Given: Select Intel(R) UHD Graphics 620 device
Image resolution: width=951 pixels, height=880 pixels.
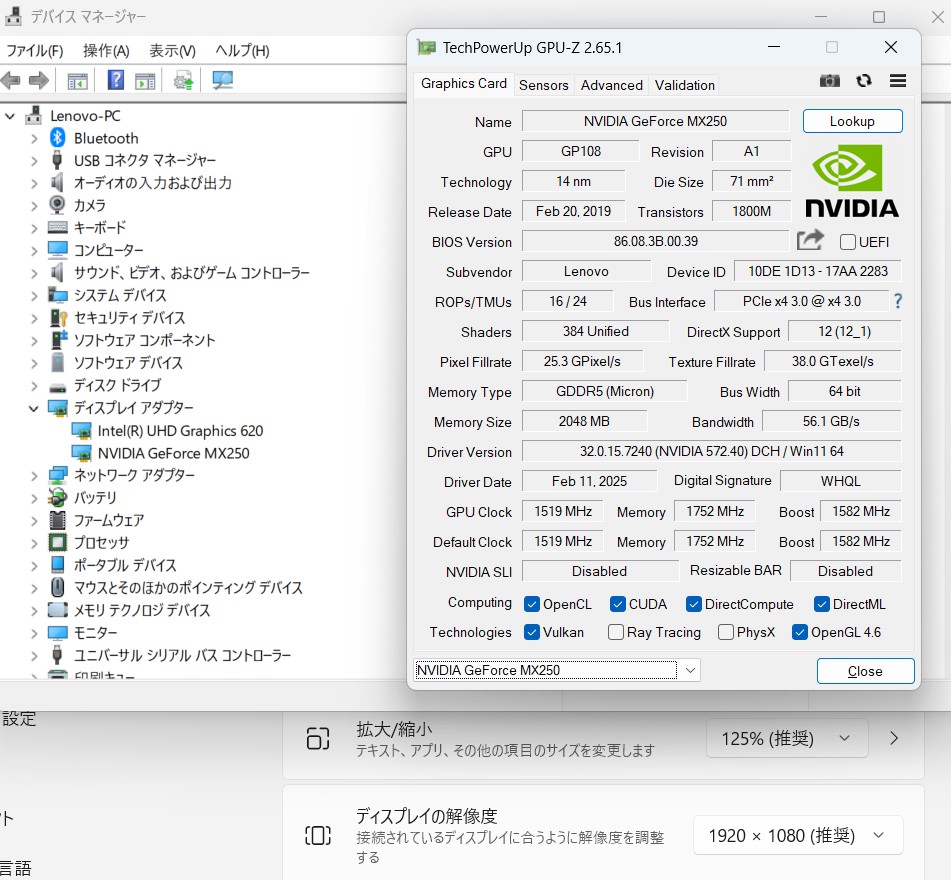Looking at the screenshot, I should pos(180,431).
